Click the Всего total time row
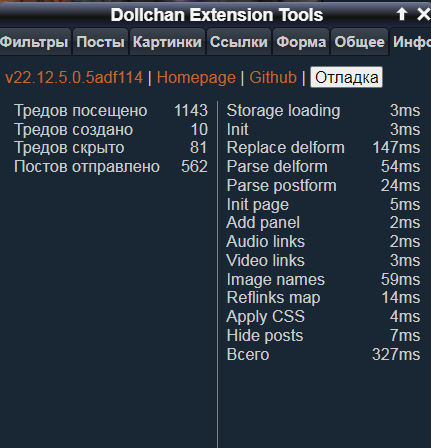The width and height of the screenshot is (431, 448). click(323, 354)
